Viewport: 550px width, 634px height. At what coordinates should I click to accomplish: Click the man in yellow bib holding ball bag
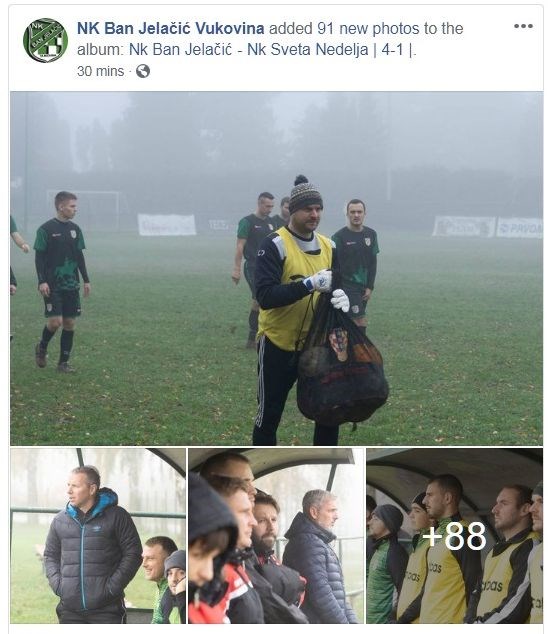pos(297,310)
